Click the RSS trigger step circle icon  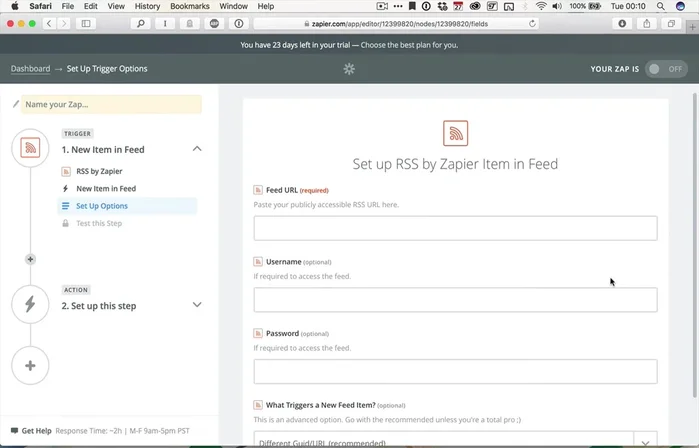tap(30, 148)
